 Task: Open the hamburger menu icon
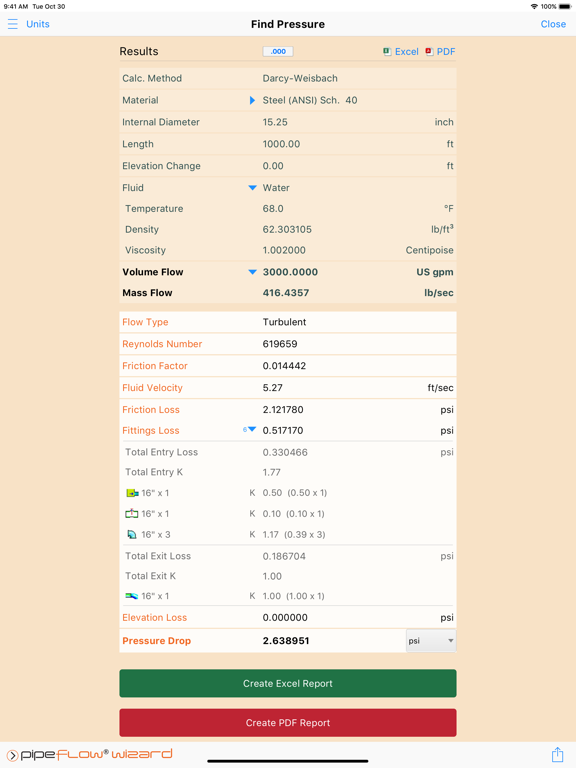[x=13, y=24]
